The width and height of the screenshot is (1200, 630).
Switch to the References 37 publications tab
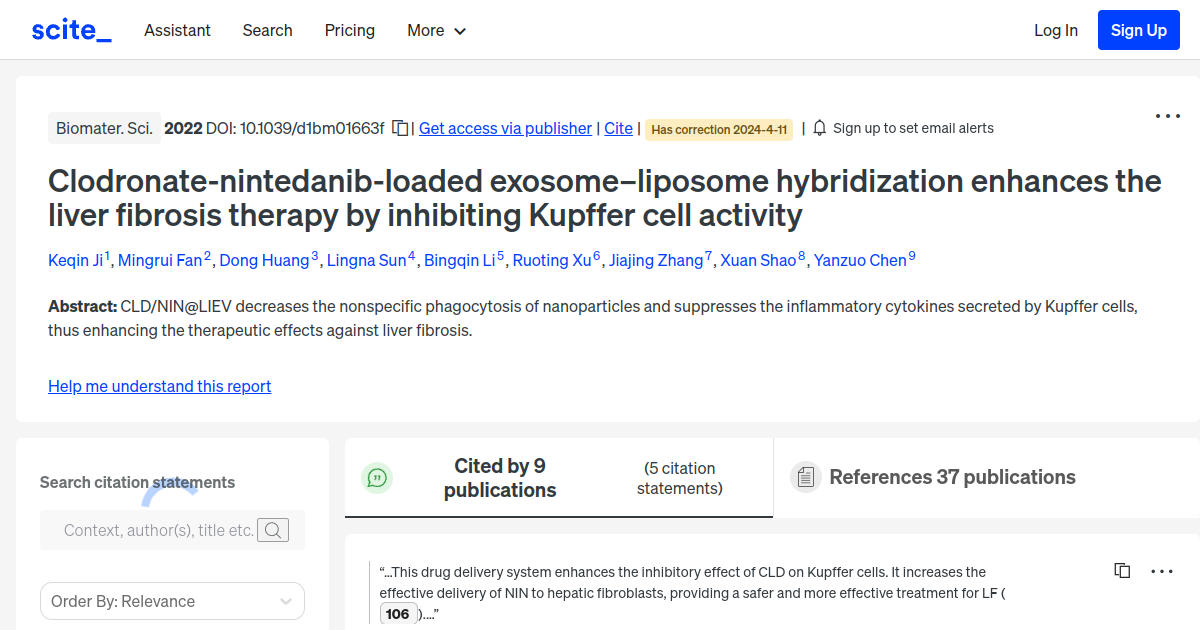[x=952, y=477]
